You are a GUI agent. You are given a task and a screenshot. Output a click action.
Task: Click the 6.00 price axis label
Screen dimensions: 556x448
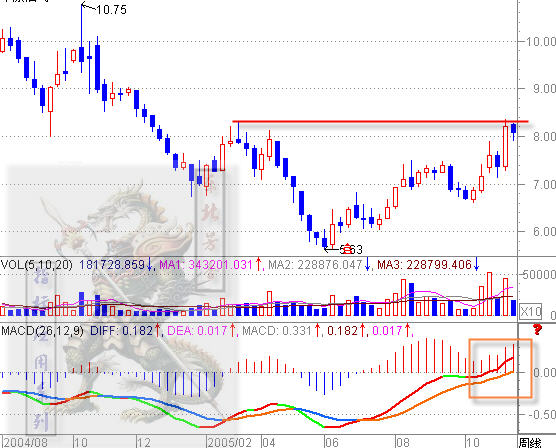[x=545, y=232]
